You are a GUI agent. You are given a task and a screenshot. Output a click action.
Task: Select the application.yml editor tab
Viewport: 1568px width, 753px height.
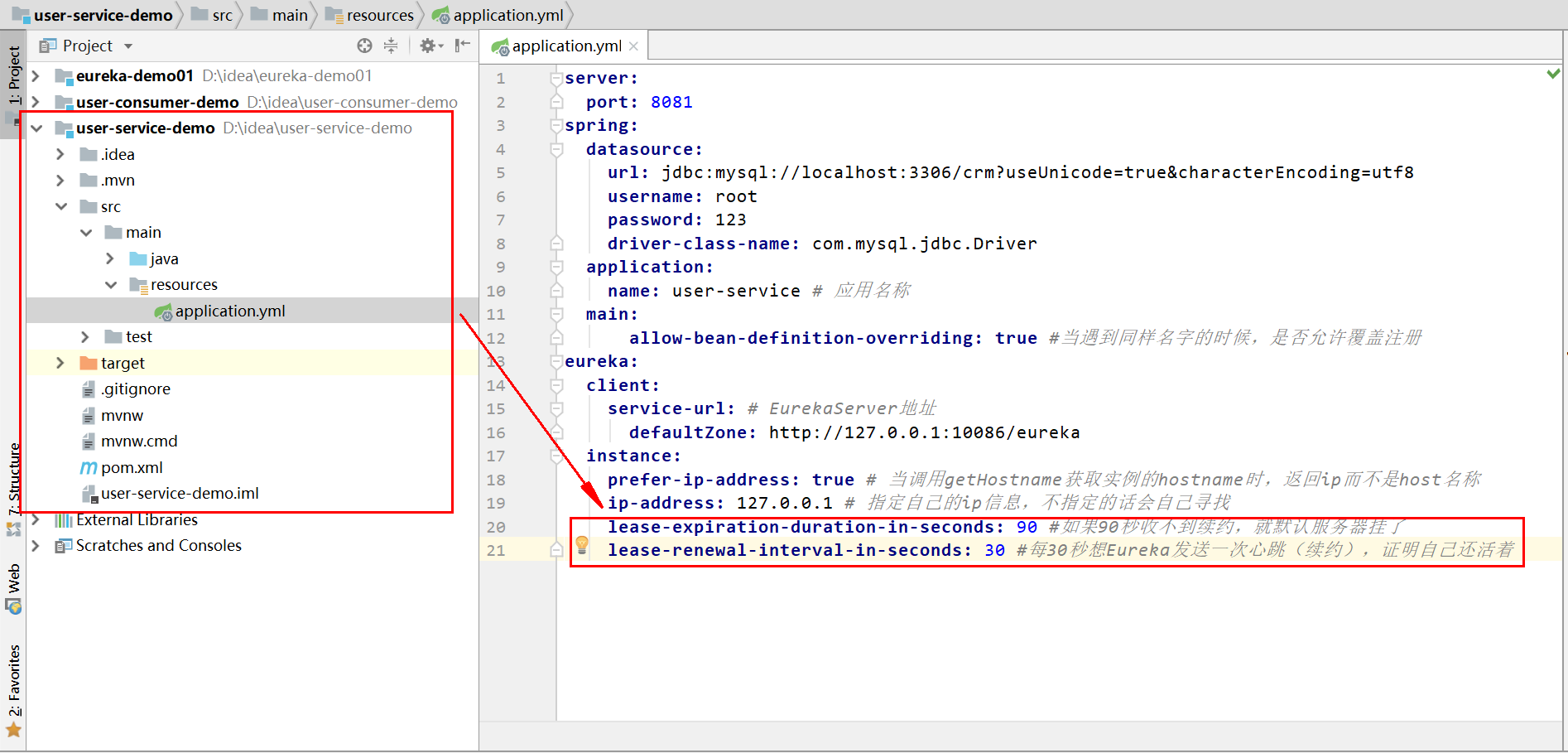[x=564, y=46]
